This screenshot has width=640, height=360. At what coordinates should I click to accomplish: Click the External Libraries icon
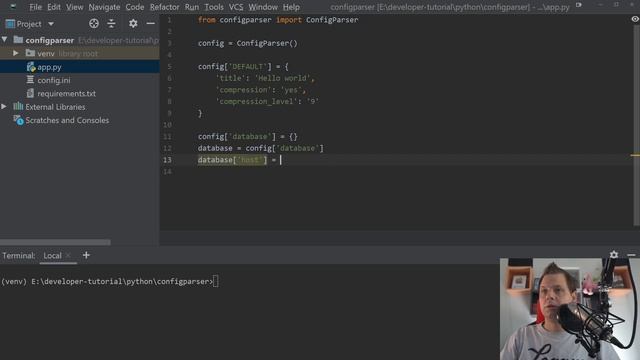18,107
